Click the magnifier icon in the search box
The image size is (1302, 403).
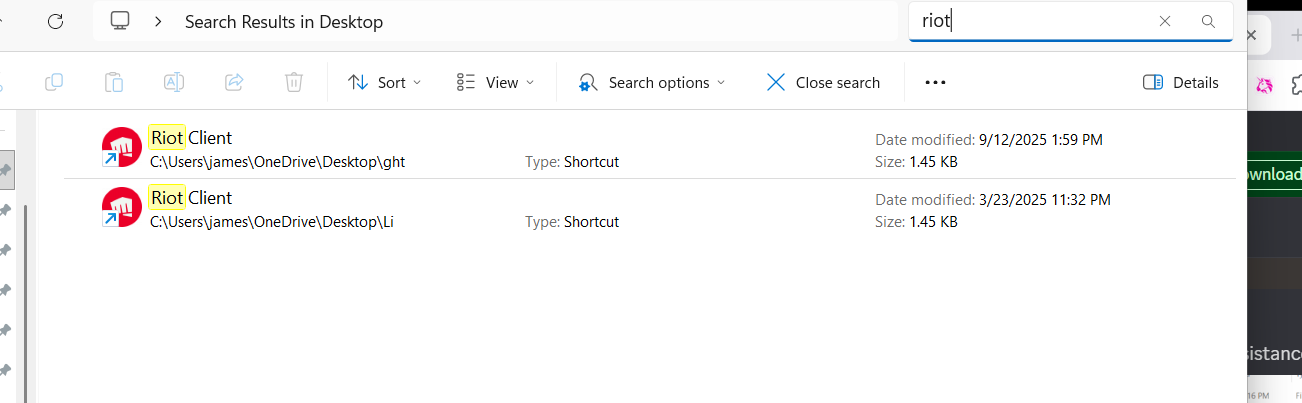click(x=1208, y=21)
